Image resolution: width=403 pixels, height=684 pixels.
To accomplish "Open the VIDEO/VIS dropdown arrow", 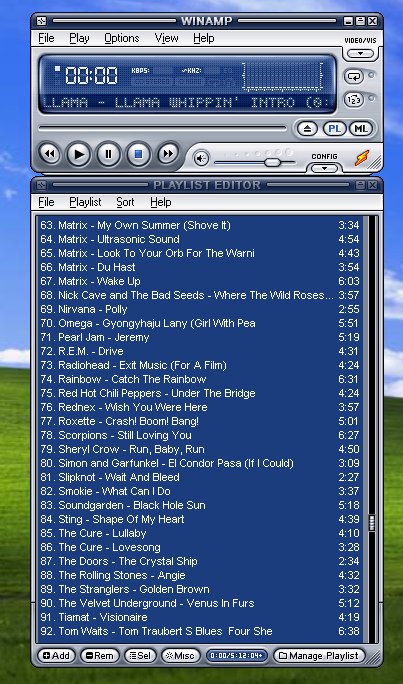I will tap(360, 54).
